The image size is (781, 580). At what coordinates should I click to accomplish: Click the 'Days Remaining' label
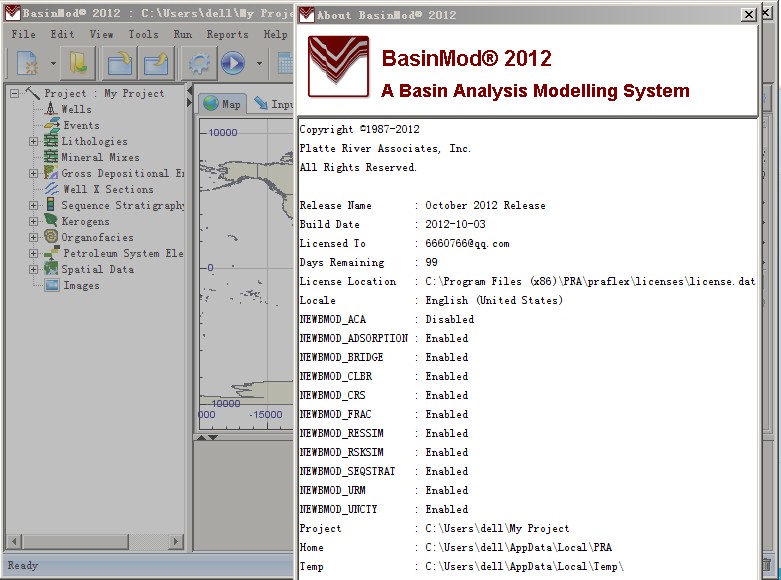(x=342, y=262)
